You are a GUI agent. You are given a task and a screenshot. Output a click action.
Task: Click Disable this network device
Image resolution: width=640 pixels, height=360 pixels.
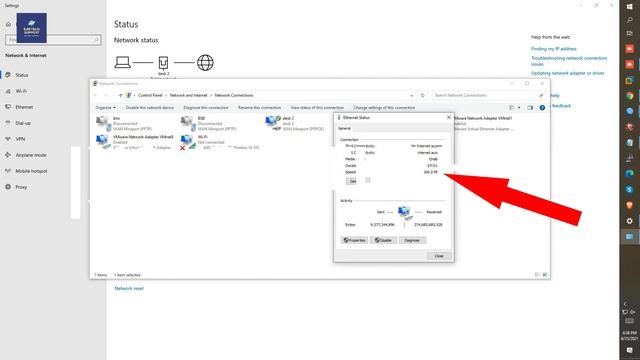[150, 108]
